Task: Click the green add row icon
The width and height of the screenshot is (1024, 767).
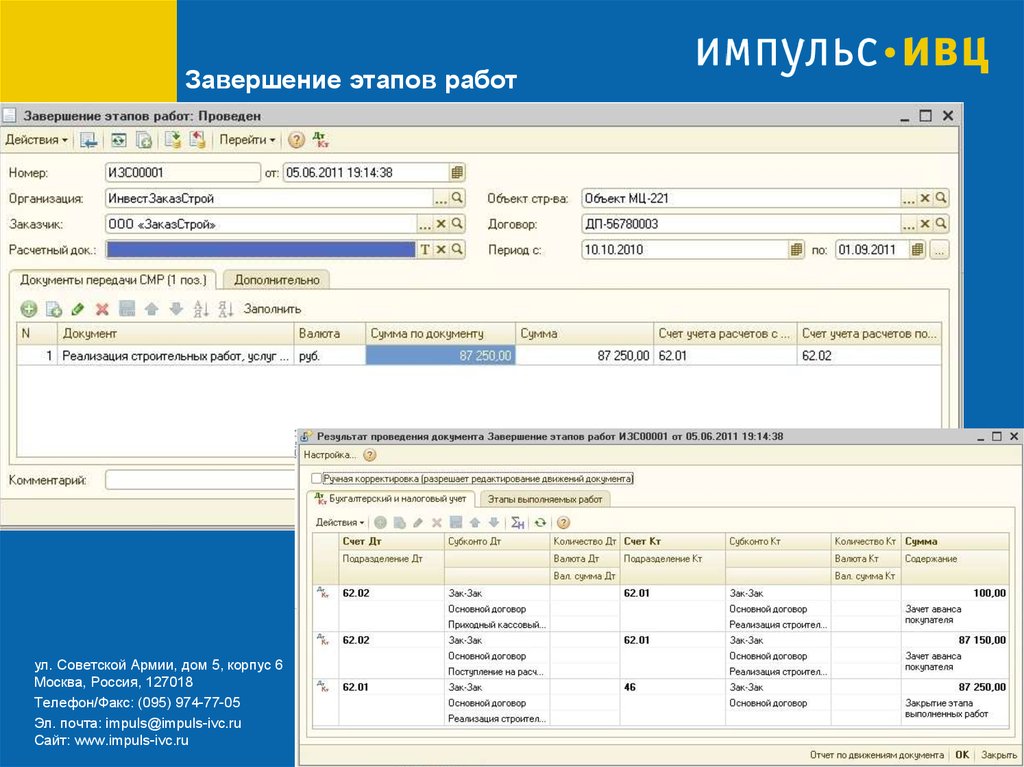Action: point(28,309)
